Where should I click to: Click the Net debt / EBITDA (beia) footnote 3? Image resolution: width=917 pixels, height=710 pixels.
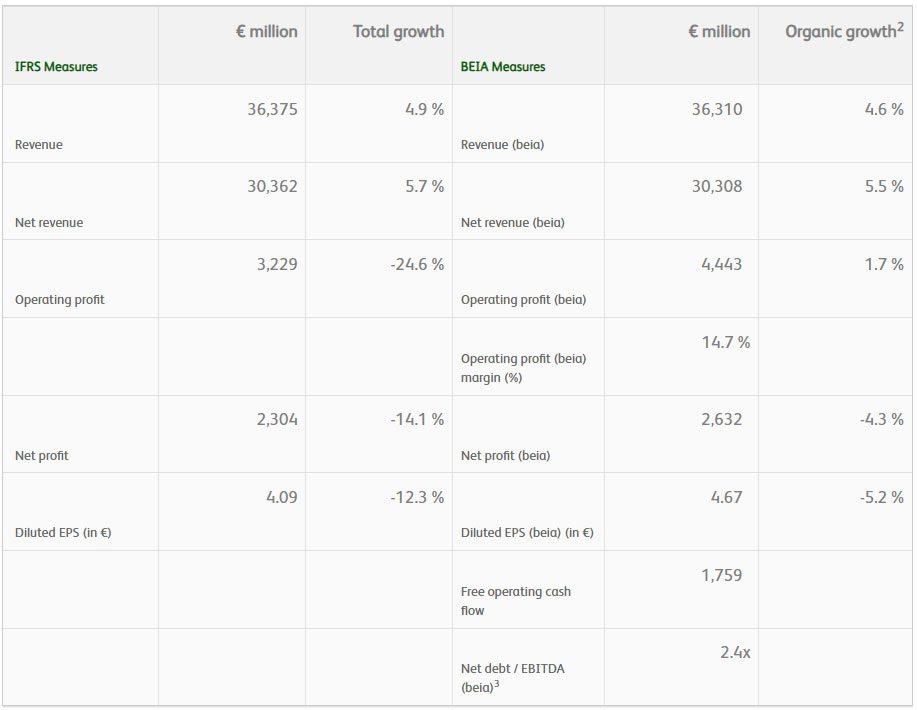[x=497, y=683]
